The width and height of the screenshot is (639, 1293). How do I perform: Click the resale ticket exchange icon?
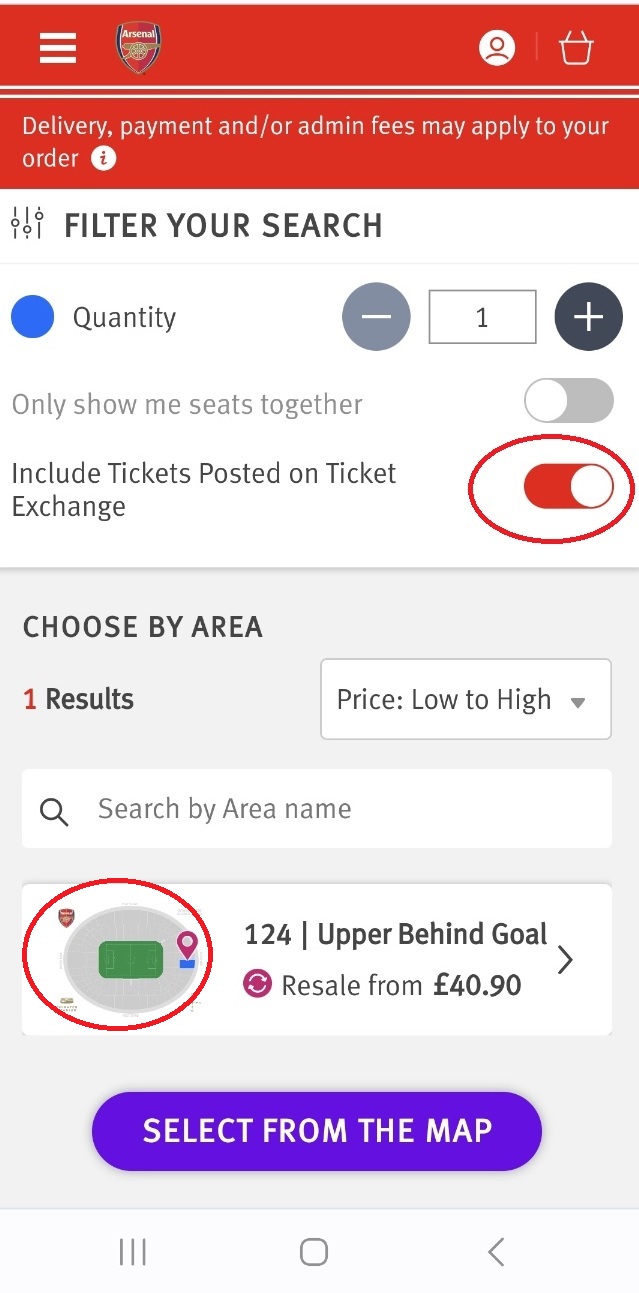(x=257, y=985)
